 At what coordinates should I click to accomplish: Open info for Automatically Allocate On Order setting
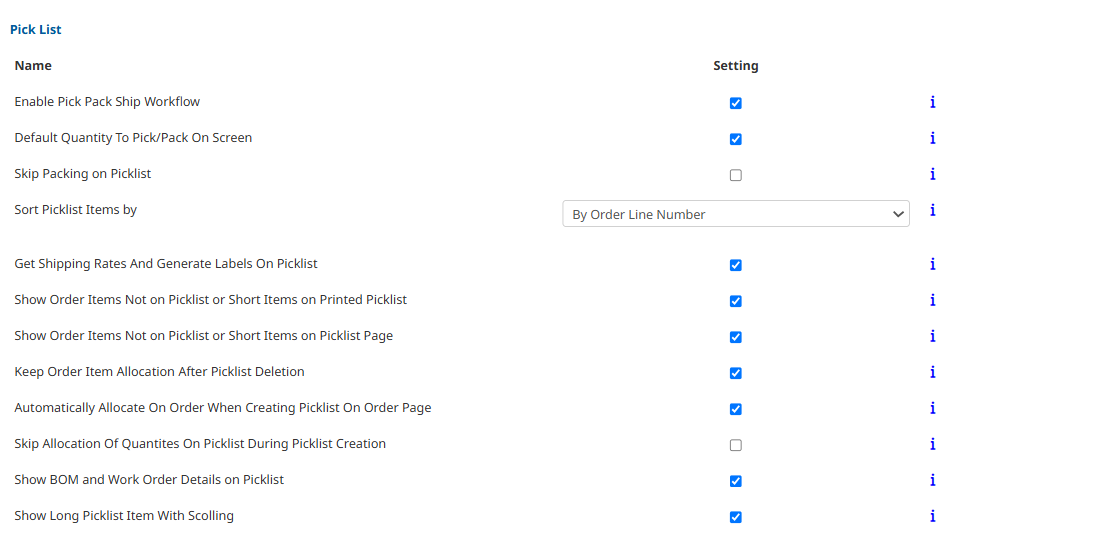[x=932, y=408]
